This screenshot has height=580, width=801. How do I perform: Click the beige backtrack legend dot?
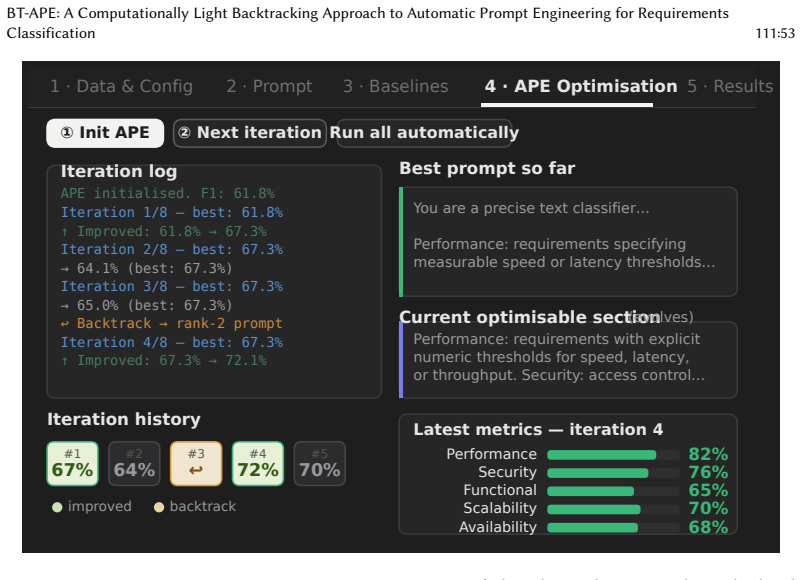click(159, 507)
